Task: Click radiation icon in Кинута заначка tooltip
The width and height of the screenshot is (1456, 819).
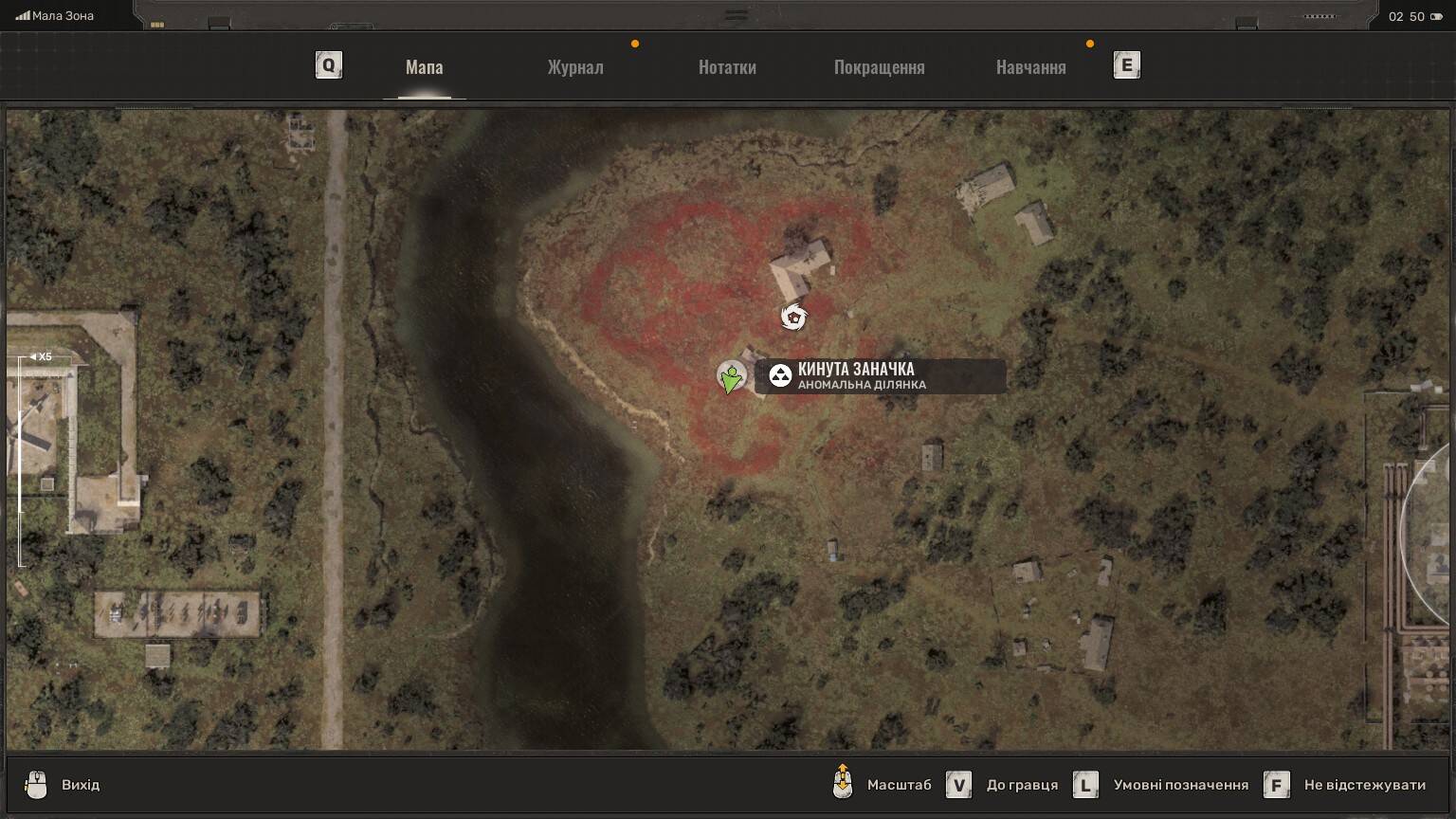Action: point(780,376)
